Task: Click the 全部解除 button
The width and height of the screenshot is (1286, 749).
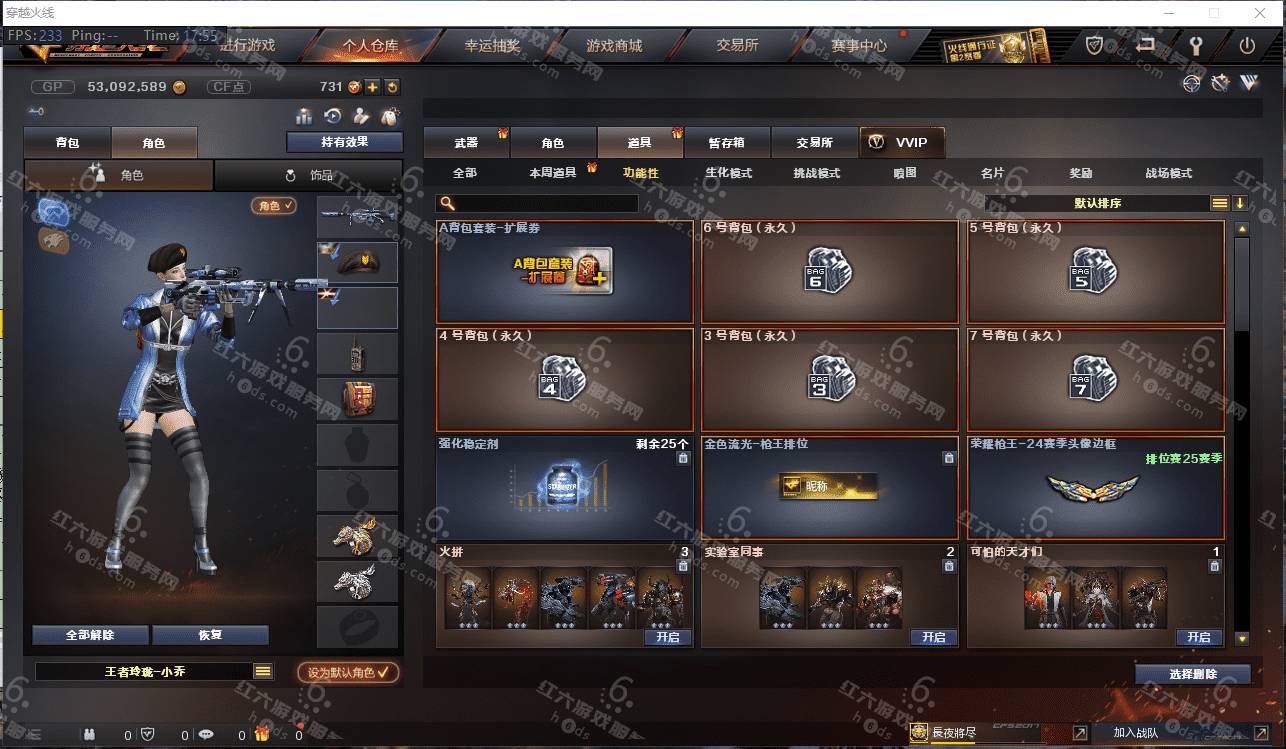Action: point(91,635)
